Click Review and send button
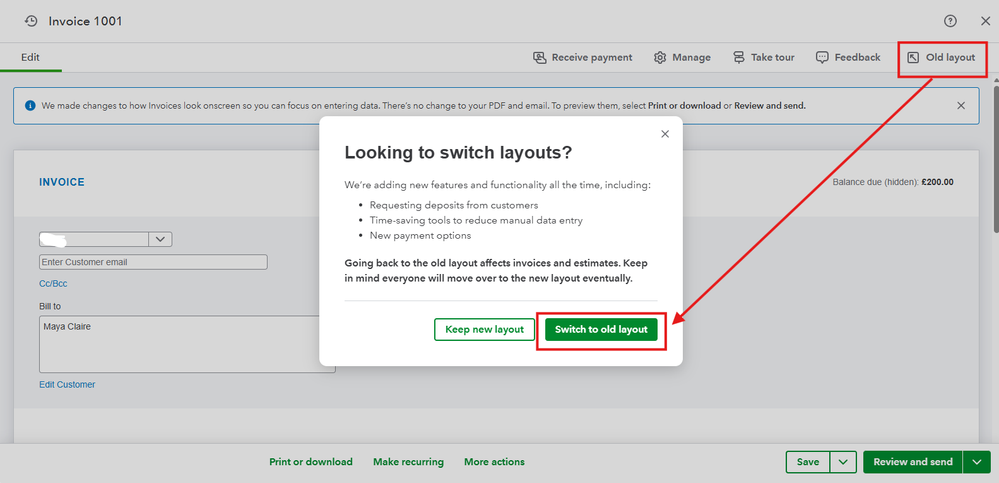 click(913, 462)
